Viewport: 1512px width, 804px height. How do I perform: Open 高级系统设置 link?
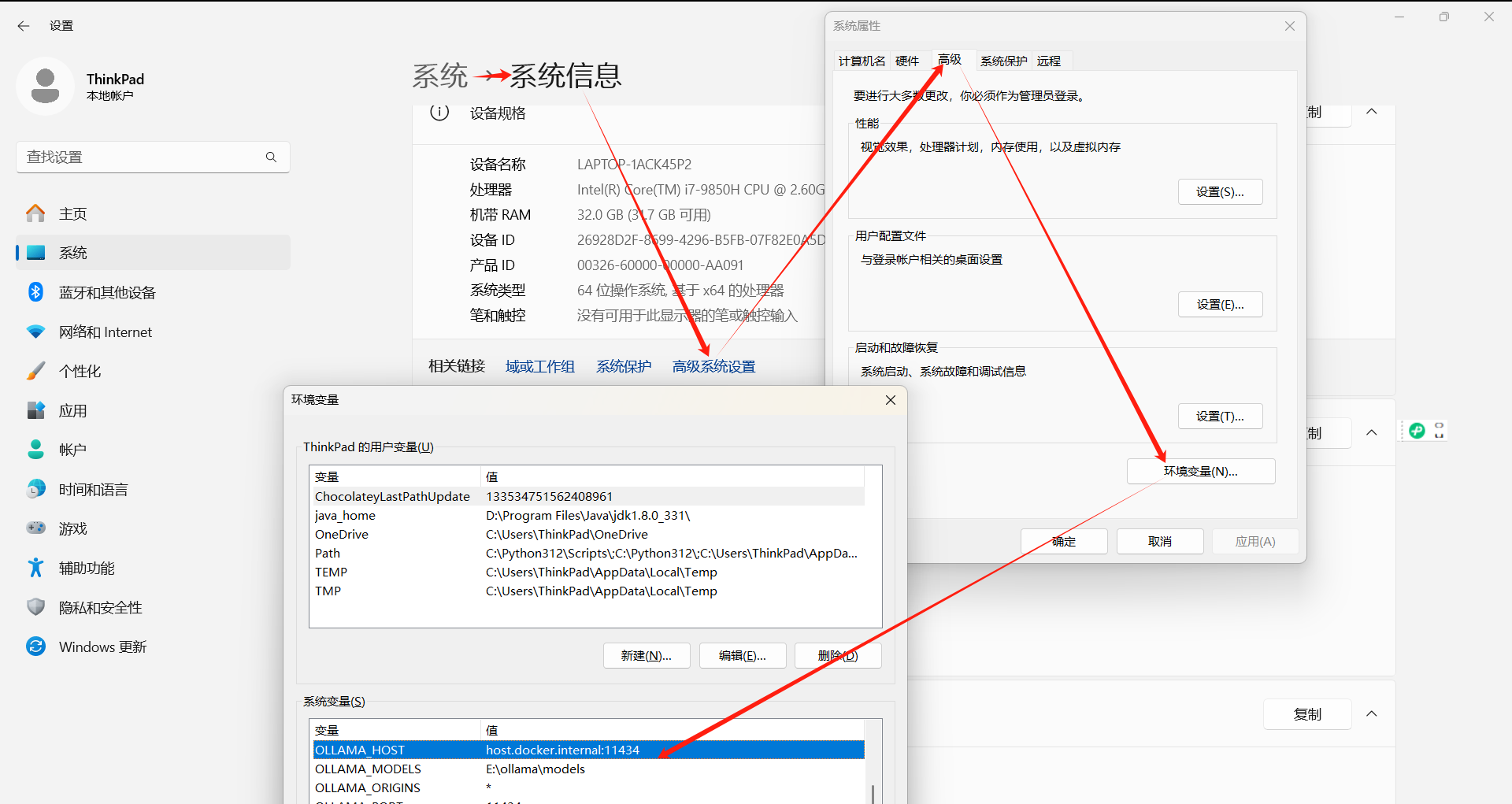click(x=714, y=366)
